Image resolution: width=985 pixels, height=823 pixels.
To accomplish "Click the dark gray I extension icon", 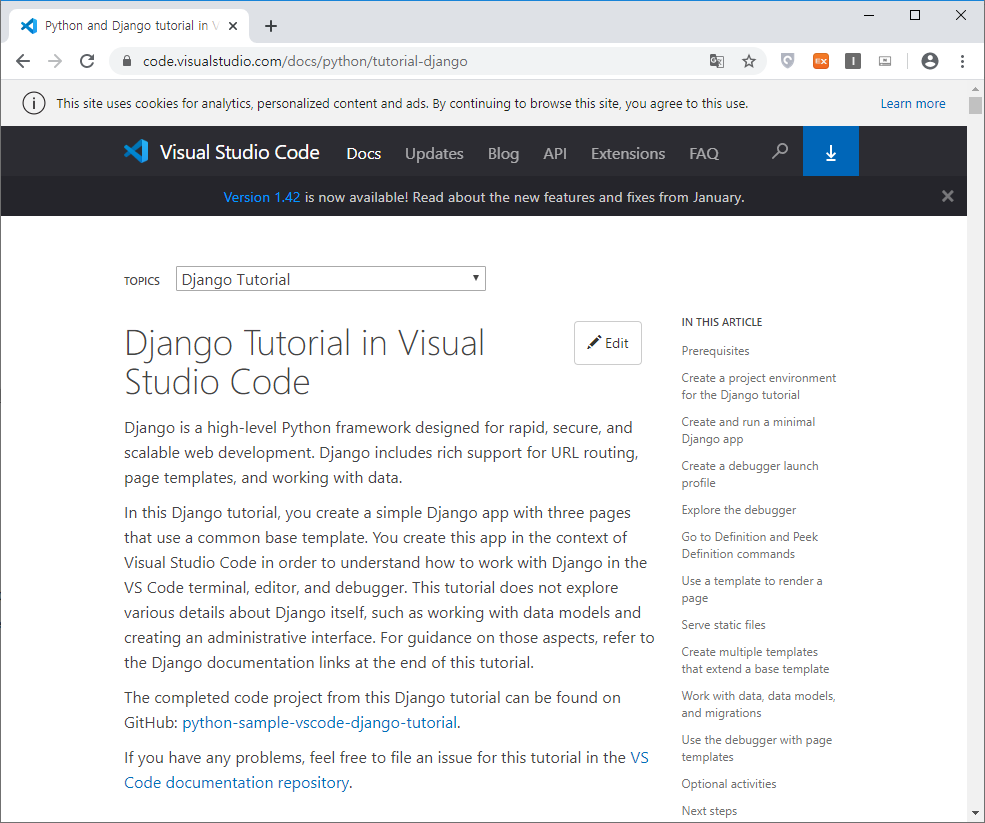I will (x=852, y=61).
